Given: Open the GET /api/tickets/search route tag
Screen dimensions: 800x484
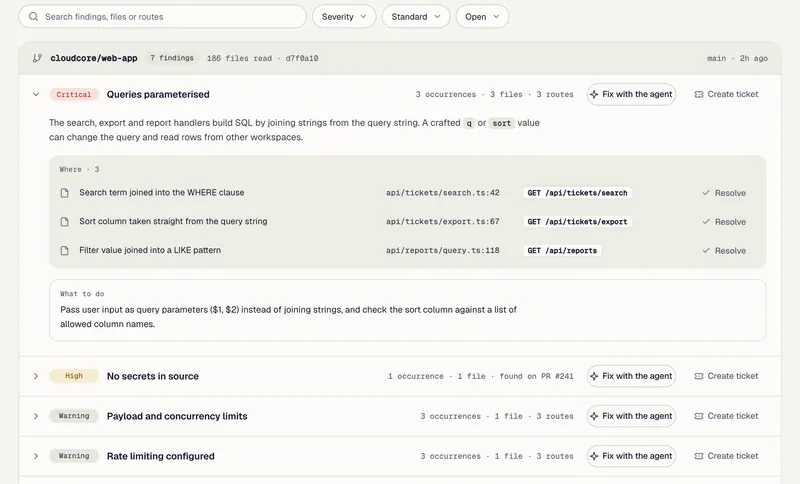Looking at the screenshot, I should point(578,193).
